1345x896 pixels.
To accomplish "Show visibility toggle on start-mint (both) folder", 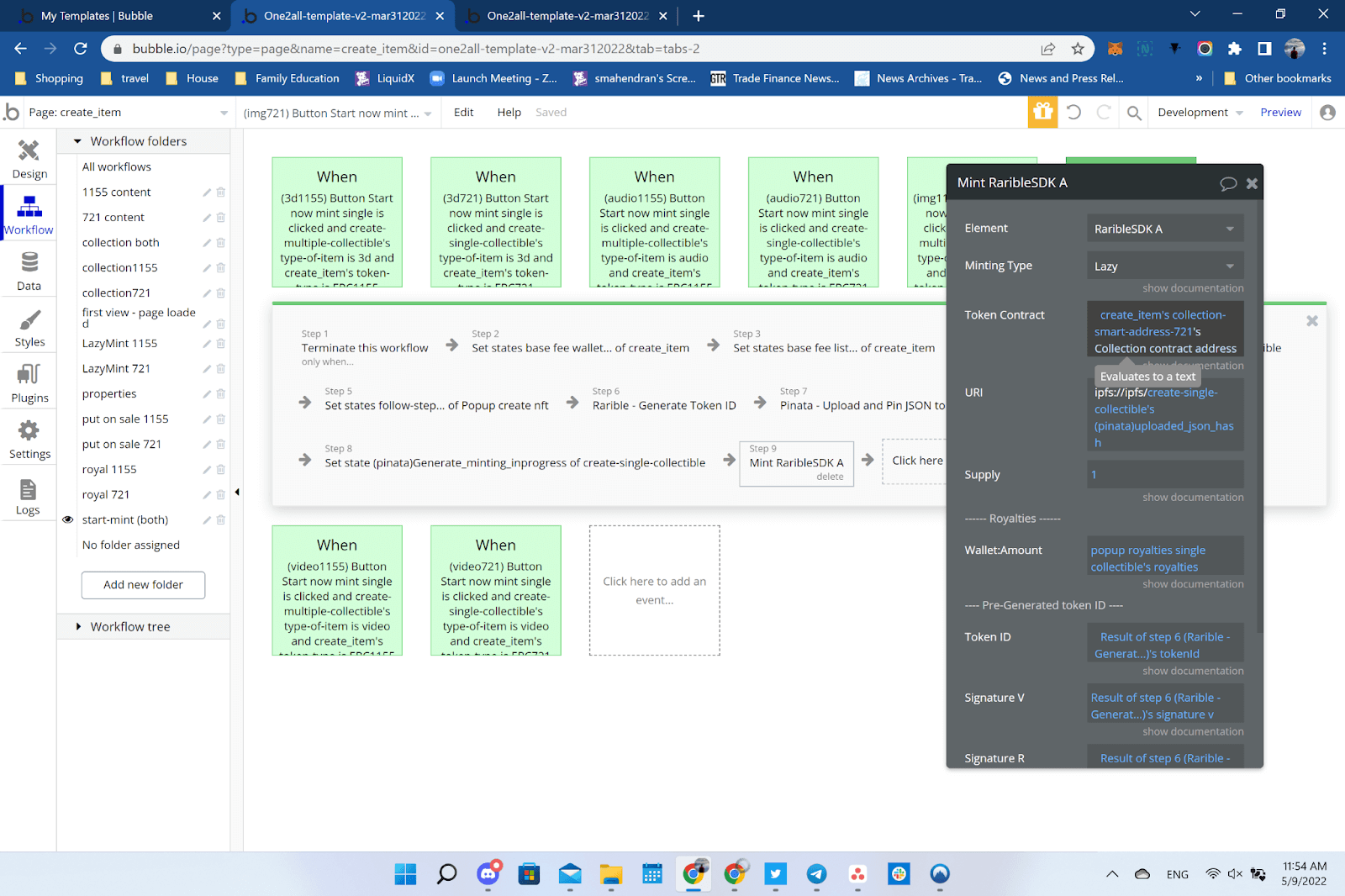I will tap(68, 519).
